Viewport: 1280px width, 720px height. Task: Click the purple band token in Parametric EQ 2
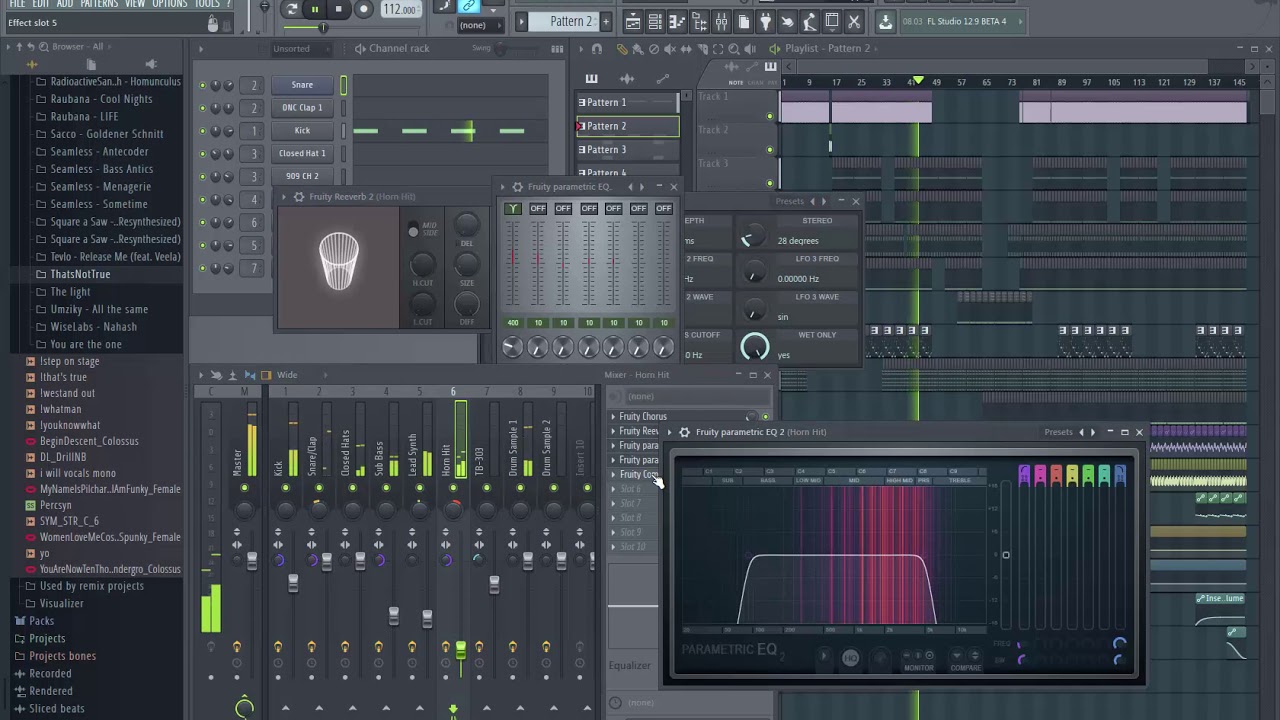[1023, 476]
